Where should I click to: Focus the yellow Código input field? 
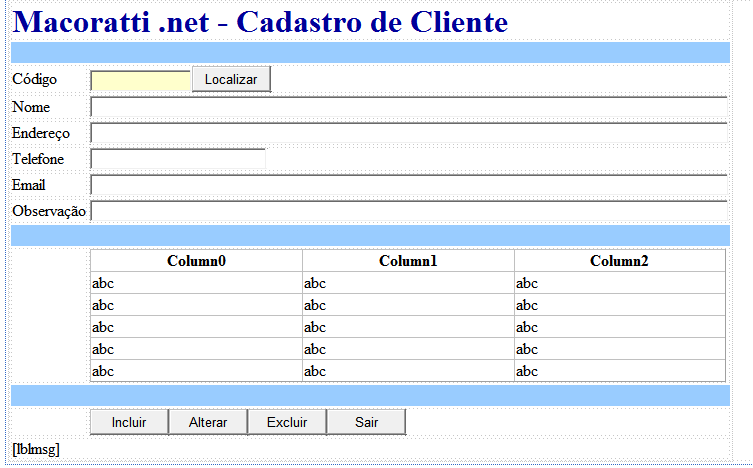click(141, 81)
